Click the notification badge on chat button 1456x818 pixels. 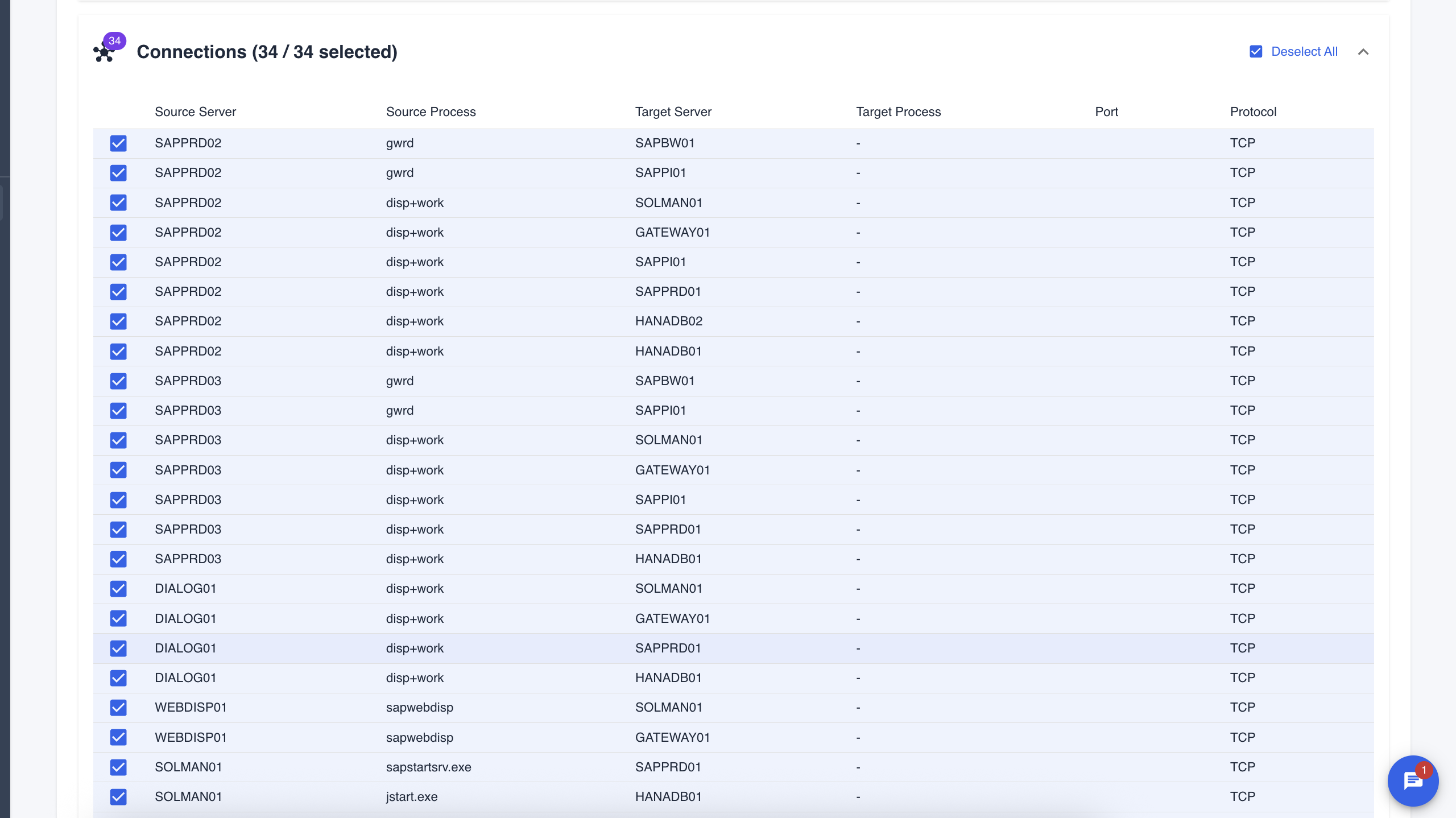coord(1424,770)
